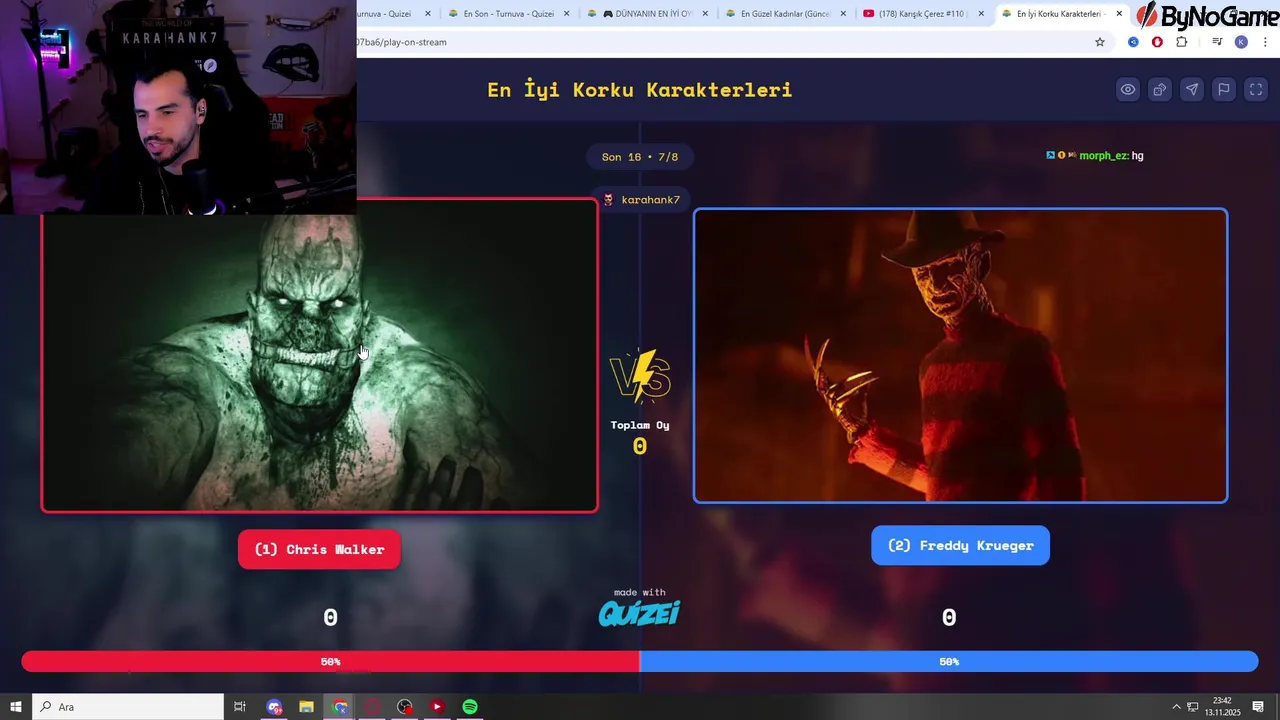Click Freddy Krueger's vote count '0'
The width and height of the screenshot is (1280, 720).
point(949,618)
